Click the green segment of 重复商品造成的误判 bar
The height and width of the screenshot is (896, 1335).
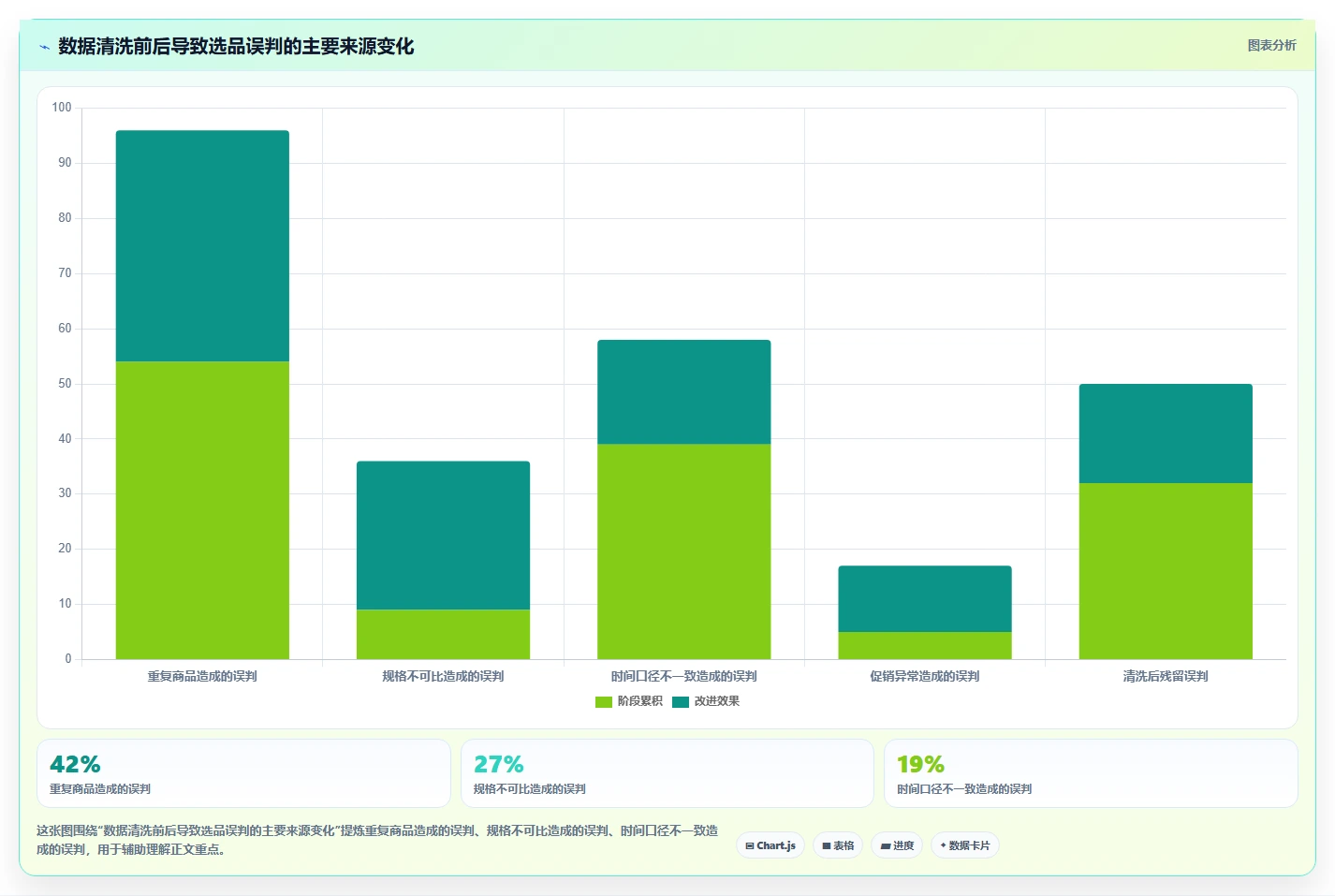(x=202, y=510)
